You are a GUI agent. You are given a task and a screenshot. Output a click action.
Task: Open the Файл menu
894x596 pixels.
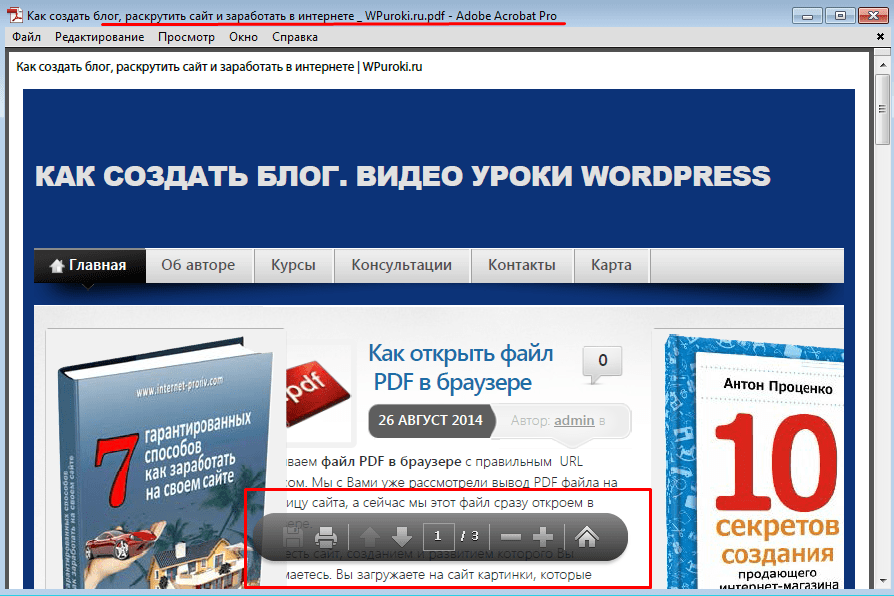[x=26, y=37]
